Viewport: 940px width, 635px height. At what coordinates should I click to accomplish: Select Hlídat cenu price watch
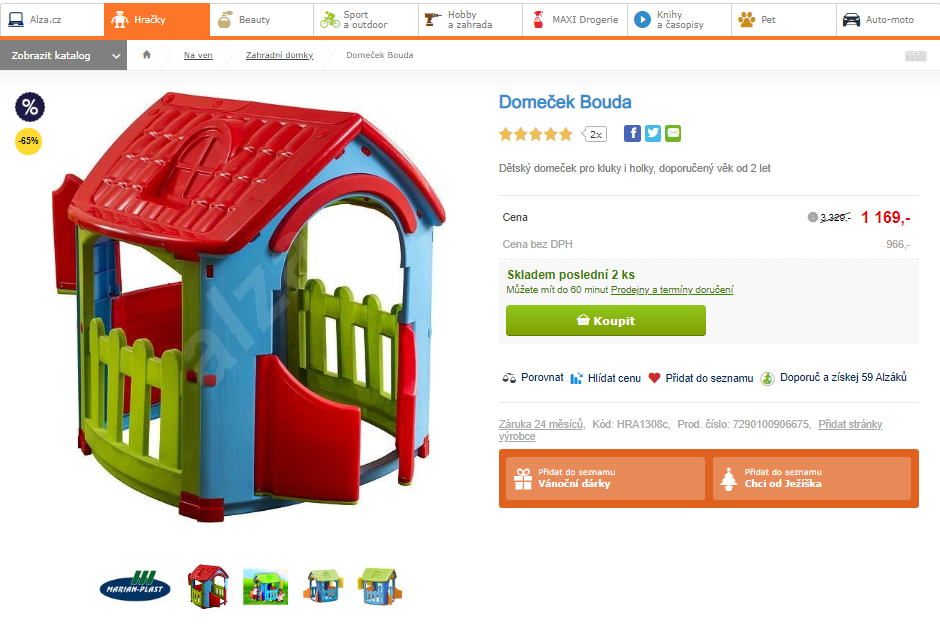(606, 378)
